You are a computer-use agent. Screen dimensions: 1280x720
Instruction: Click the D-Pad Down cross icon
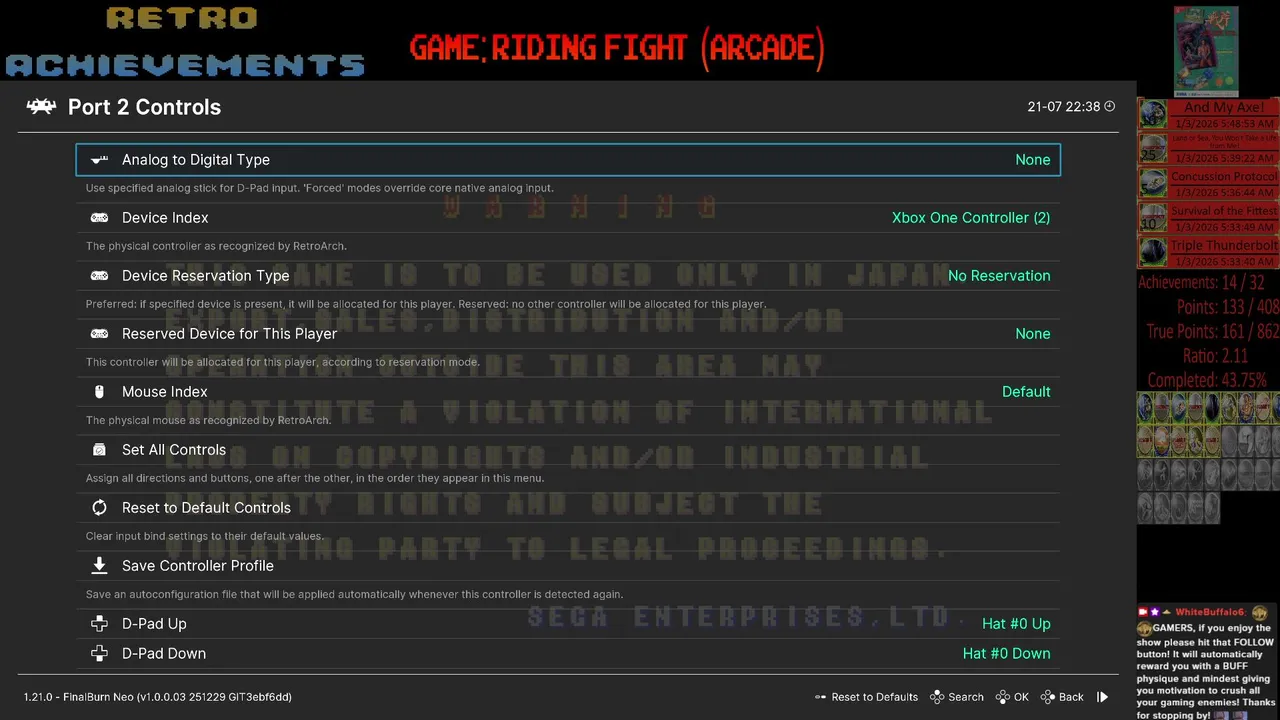(99, 654)
